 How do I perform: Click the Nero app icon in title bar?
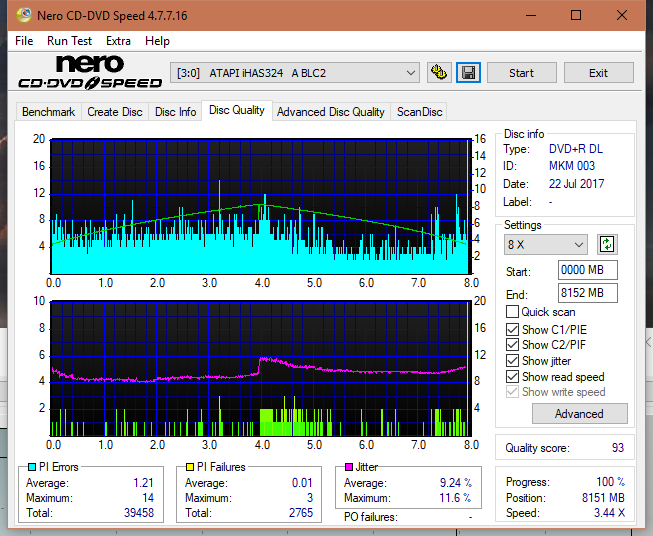(x=24, y=15)
